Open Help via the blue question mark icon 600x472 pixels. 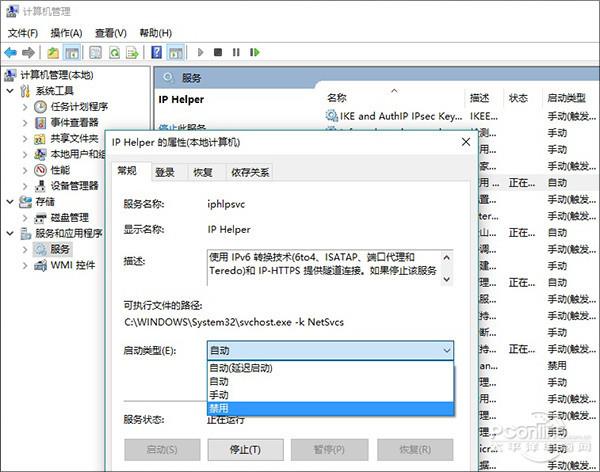tap(157, 52)
